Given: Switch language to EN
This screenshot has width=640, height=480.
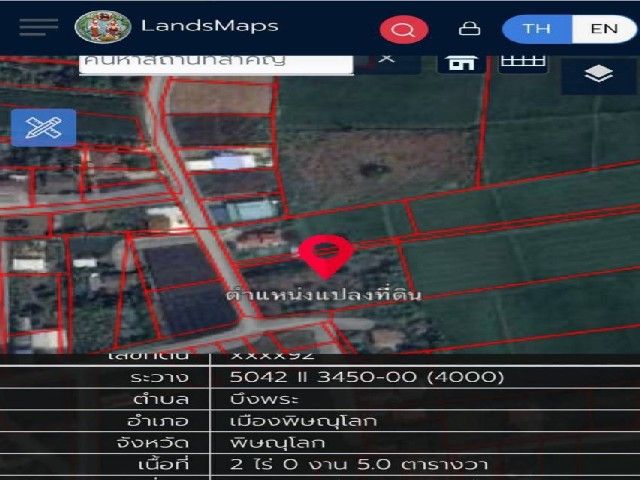Looking at the screenshot, I should click(604, 29).
